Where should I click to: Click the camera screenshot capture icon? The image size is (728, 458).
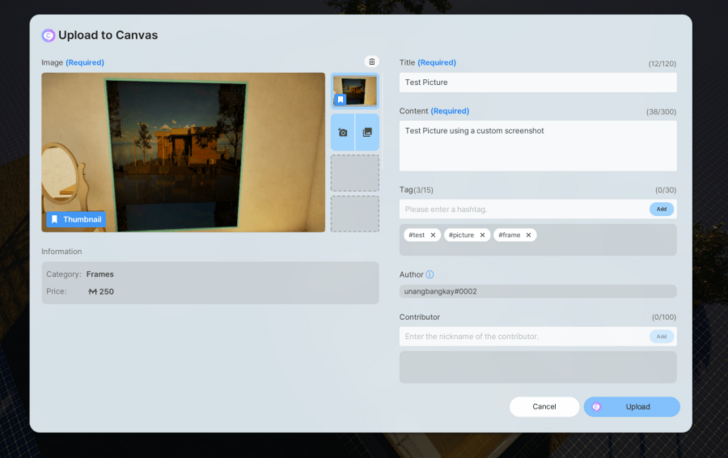343,132
